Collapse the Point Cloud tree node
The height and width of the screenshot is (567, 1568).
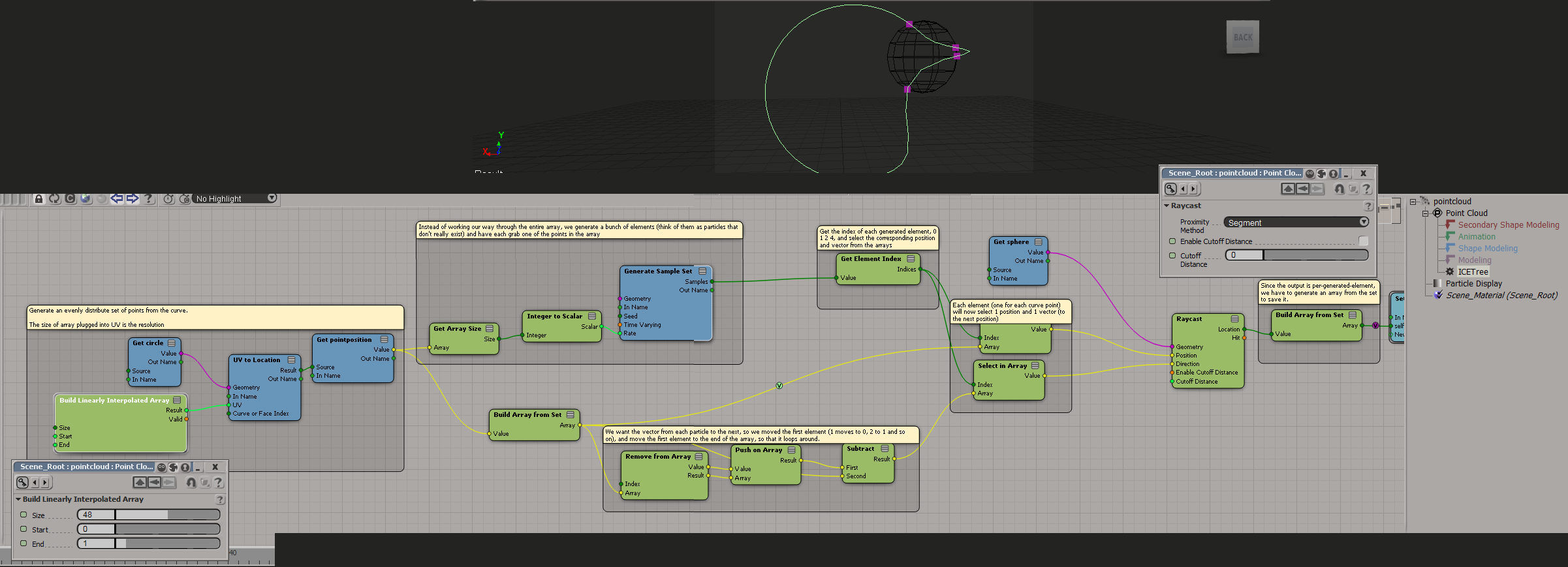pyautogui.click(x=1426, y=213)
